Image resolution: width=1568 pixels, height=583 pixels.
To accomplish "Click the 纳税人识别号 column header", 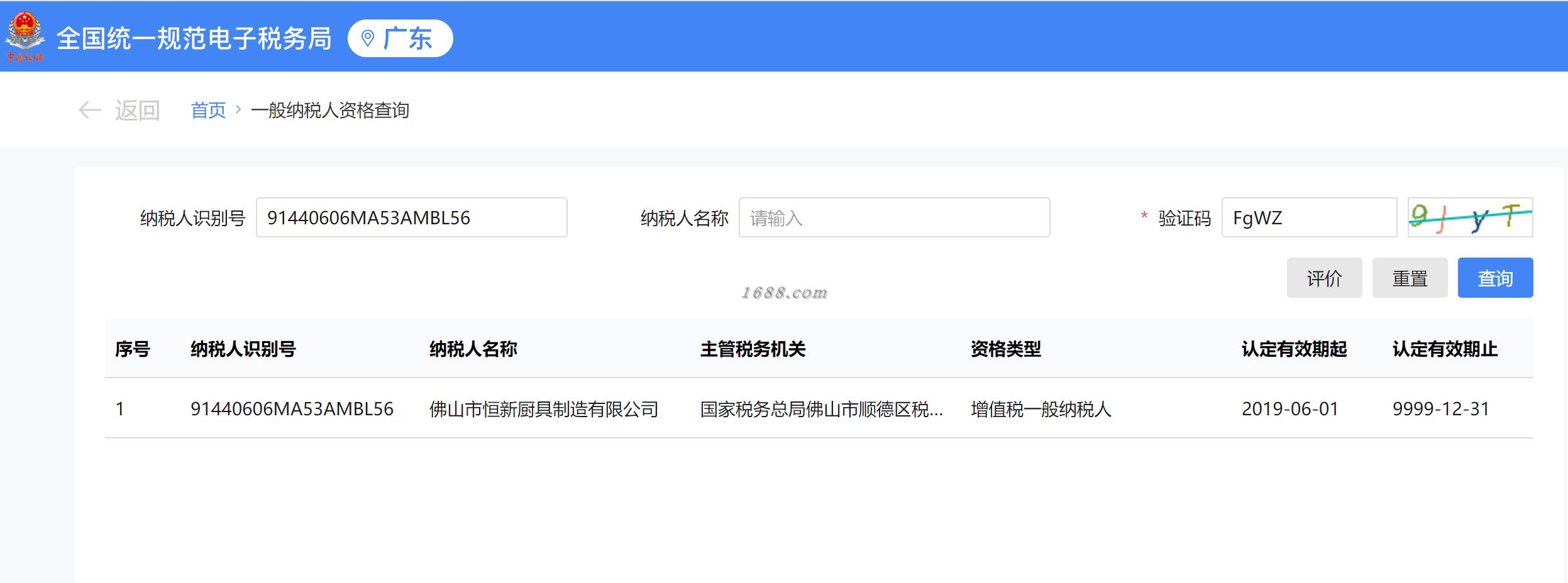I will 243,349.
